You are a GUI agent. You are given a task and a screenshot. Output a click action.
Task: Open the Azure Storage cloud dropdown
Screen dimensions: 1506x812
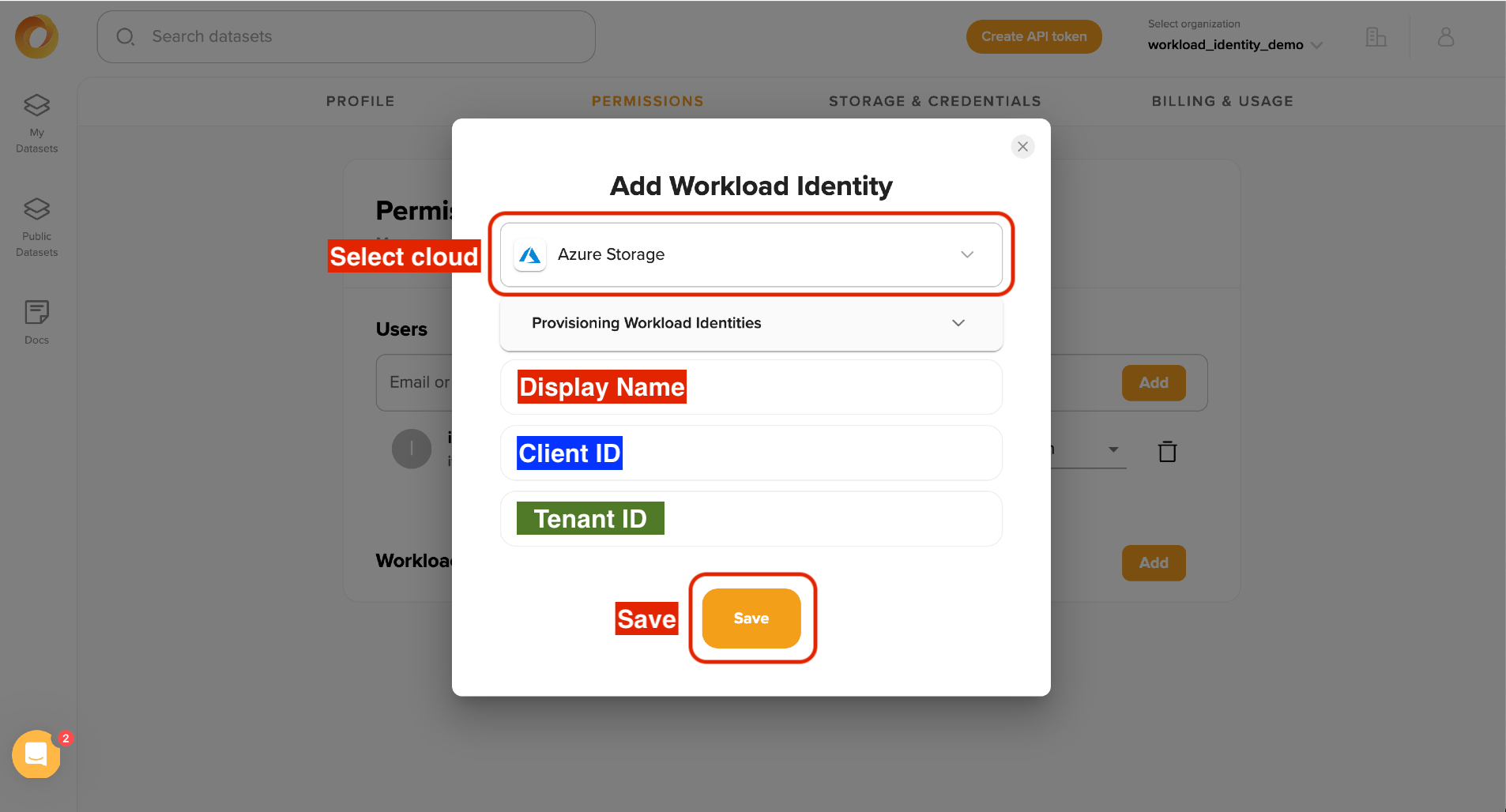coord(751,254)
